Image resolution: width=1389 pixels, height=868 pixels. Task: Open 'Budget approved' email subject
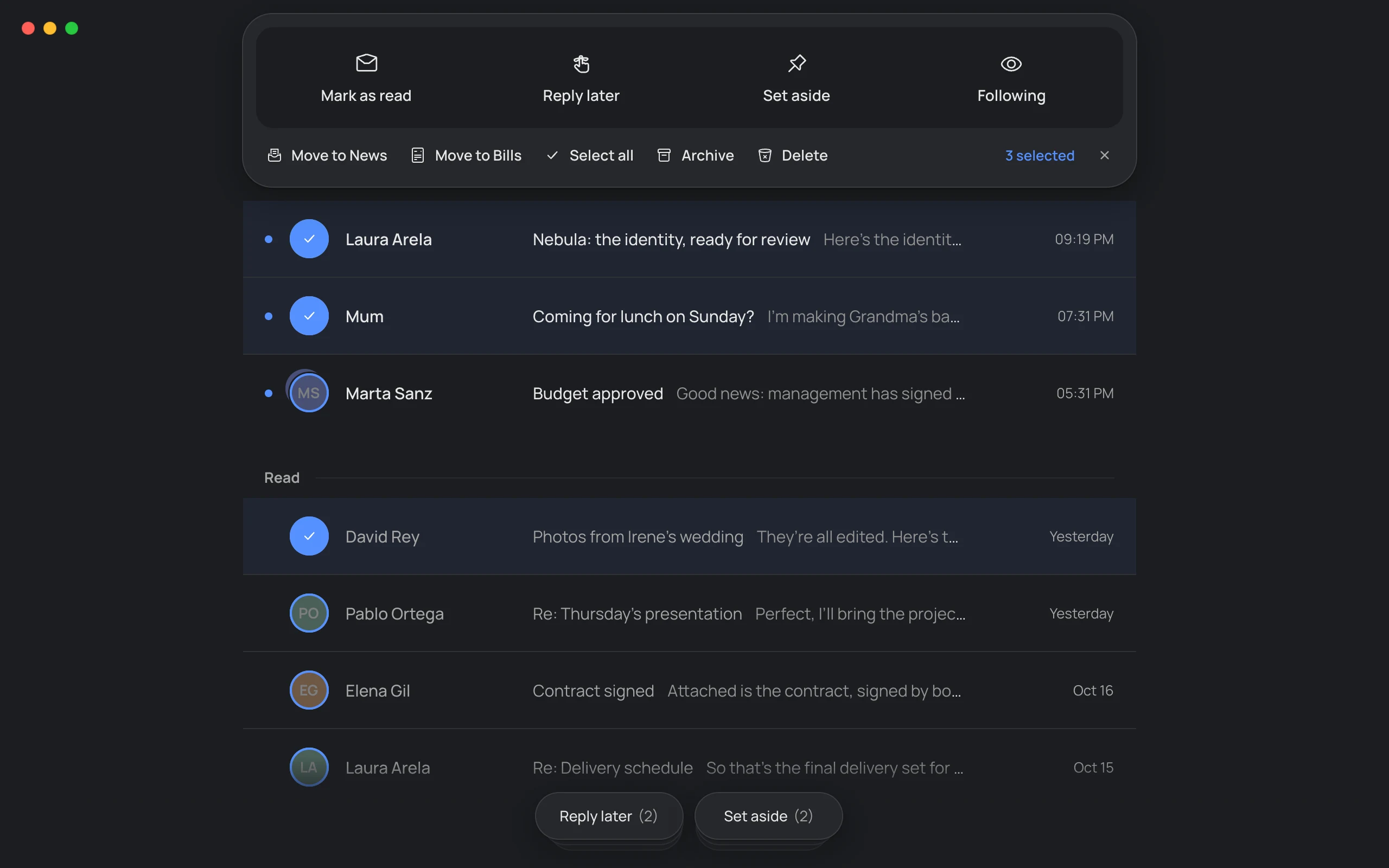(x=597, y=394)
